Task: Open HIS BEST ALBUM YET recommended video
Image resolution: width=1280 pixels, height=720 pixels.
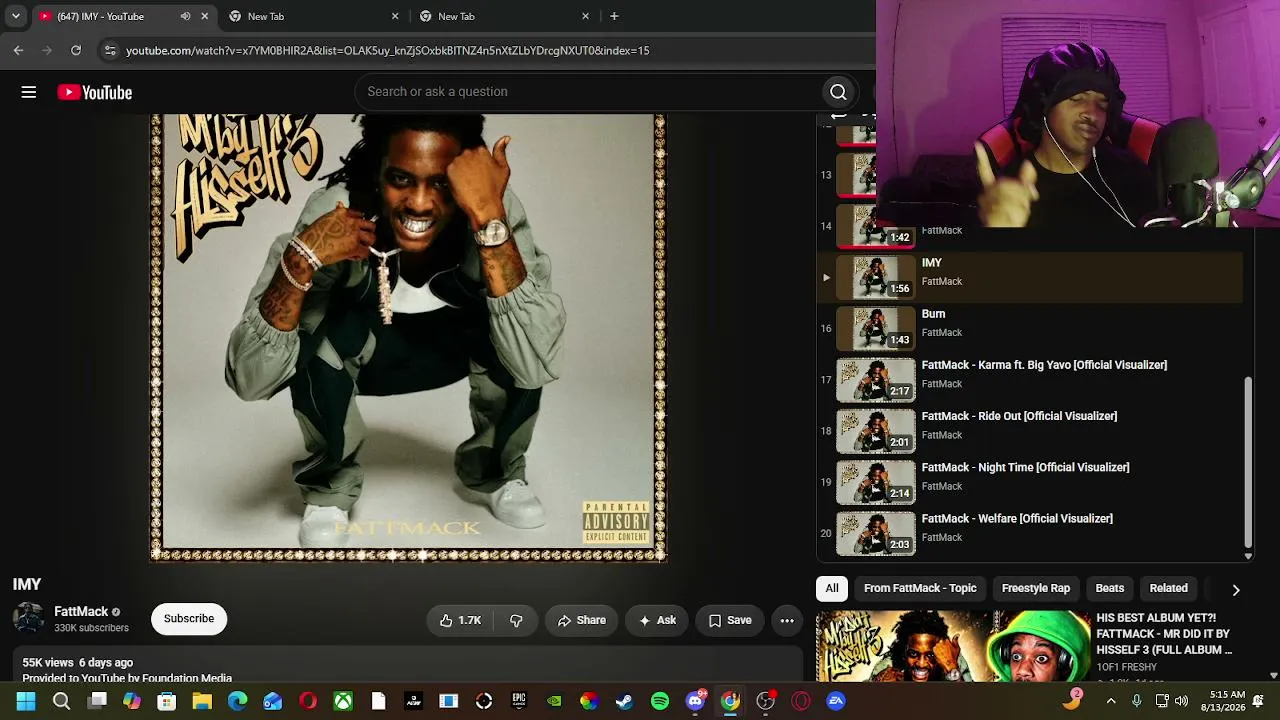Action: coord(1164,634)
